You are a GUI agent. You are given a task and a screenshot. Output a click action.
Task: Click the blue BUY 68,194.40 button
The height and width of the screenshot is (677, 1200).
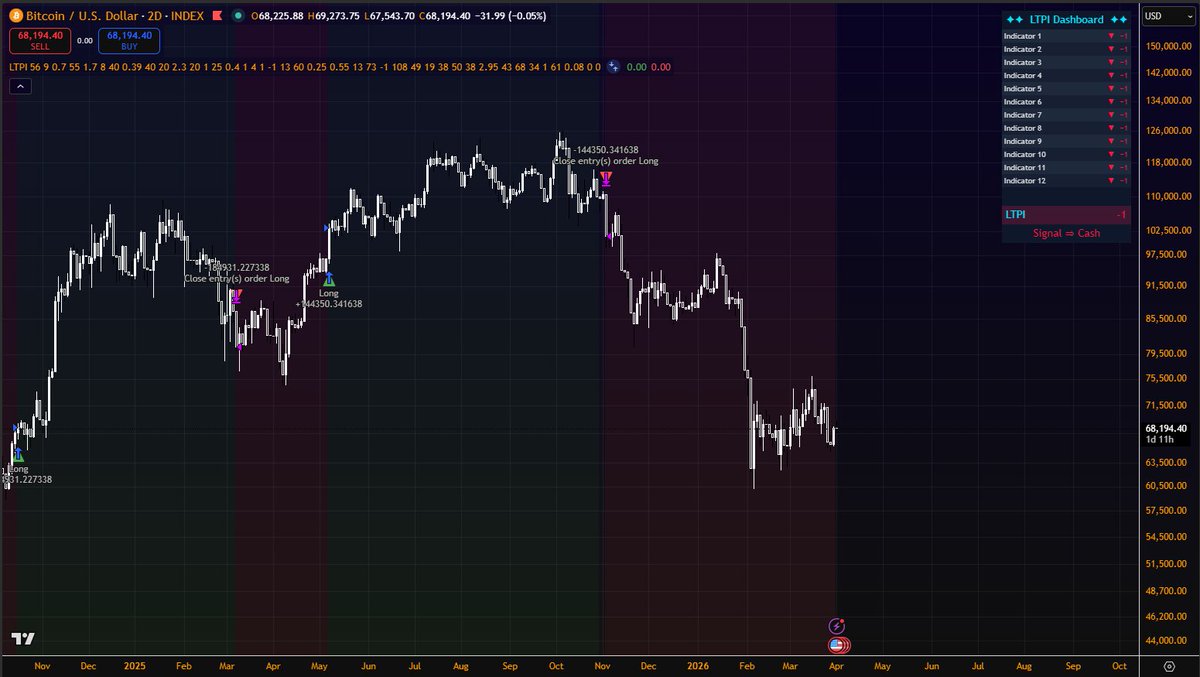pos(129,40)
